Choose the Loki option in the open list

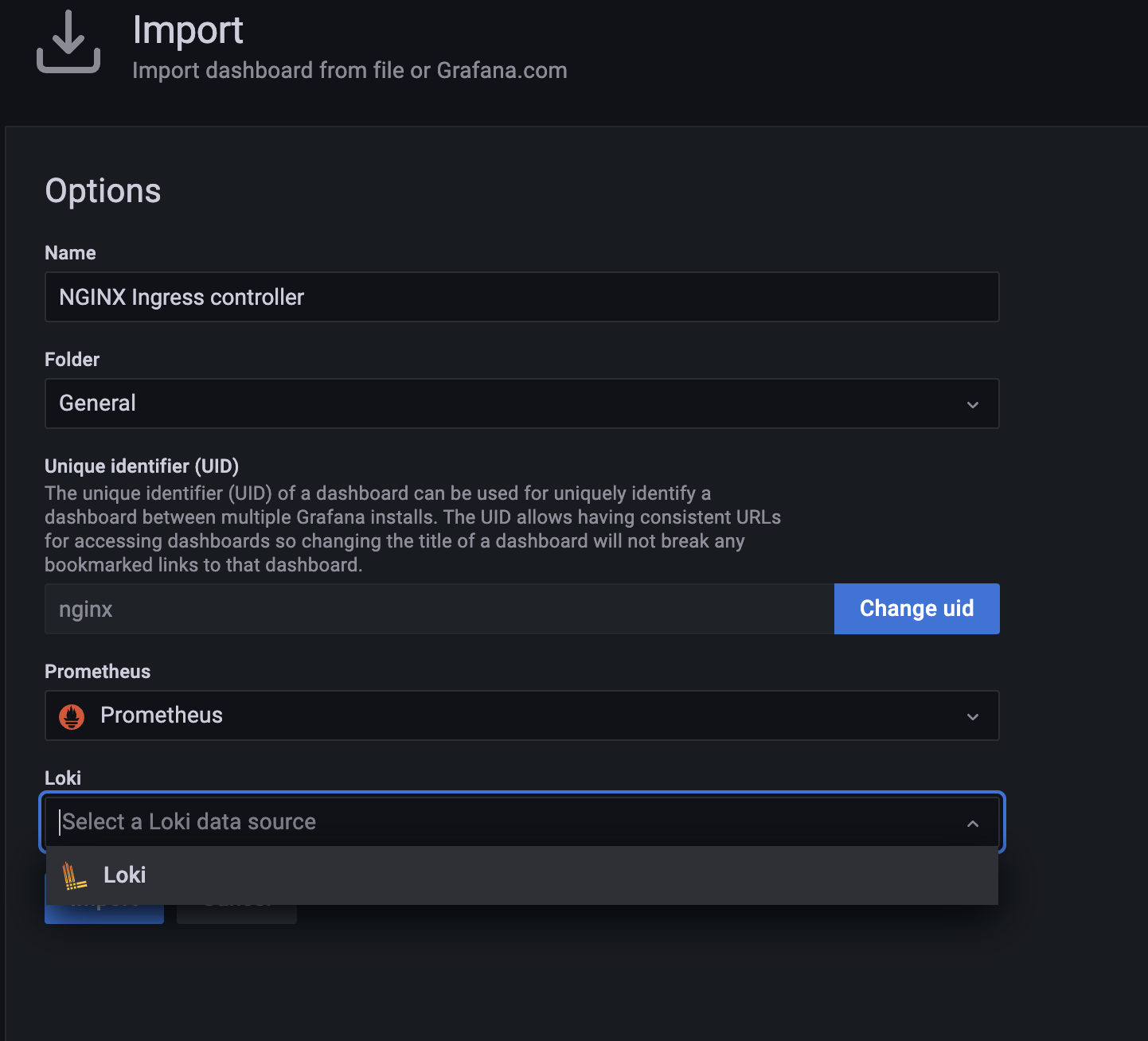522,875
